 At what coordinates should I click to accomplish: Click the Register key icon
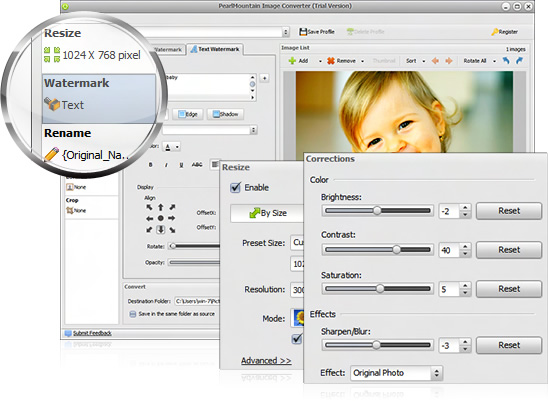495,32
